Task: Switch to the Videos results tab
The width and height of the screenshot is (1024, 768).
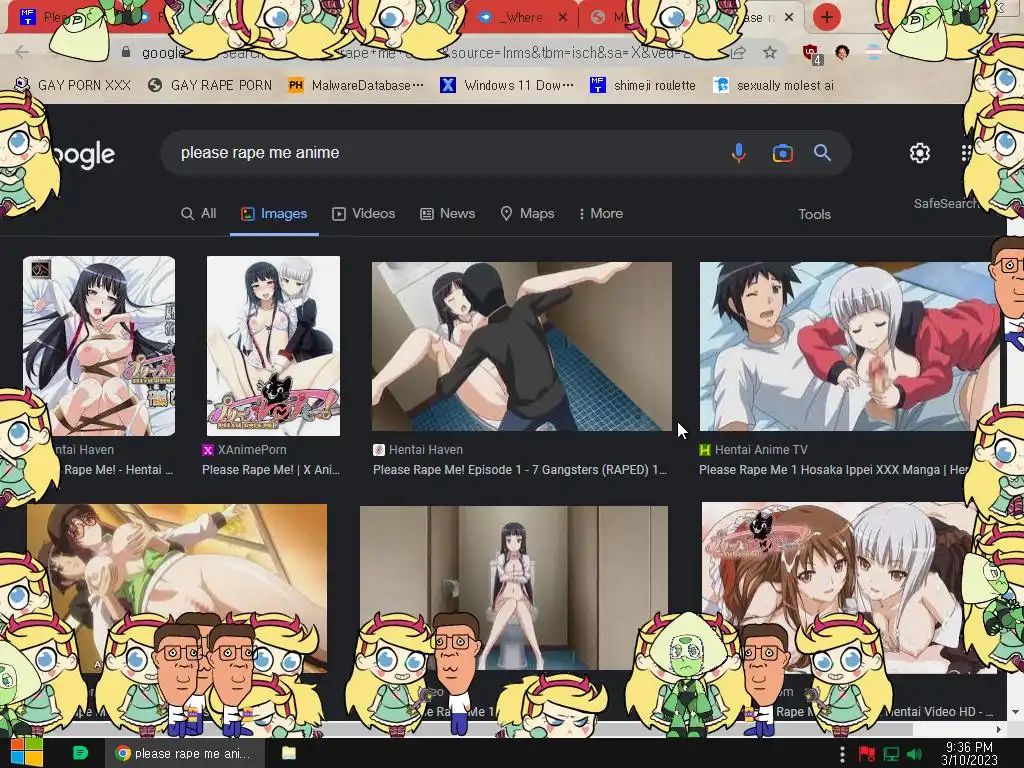Action: (364, 214)
